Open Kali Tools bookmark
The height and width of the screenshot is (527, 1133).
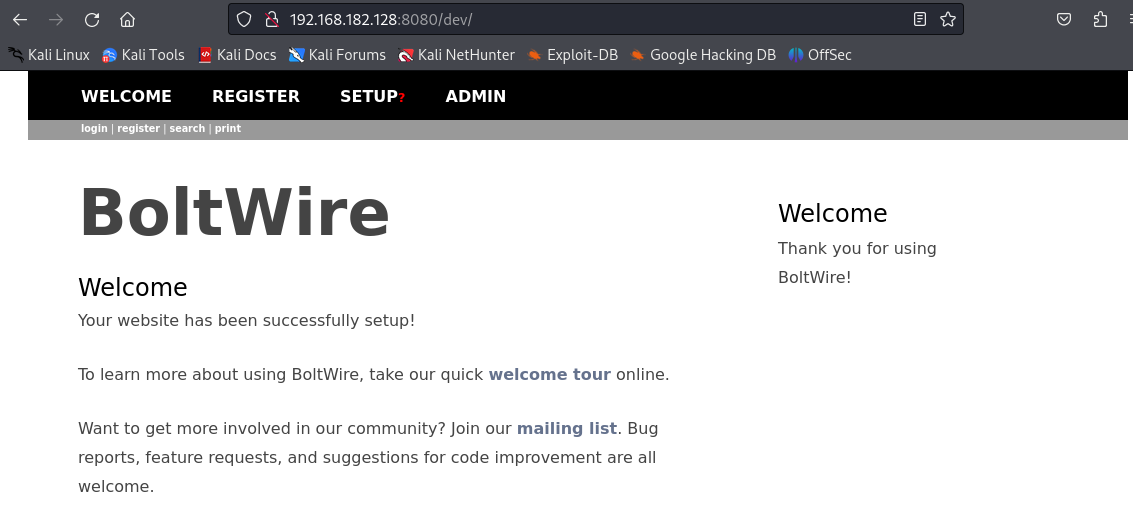pyautogui.click(x=143, y=55)
